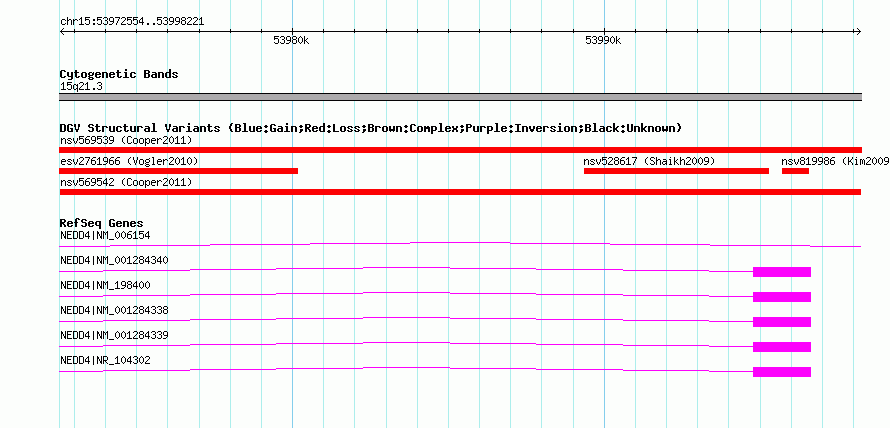Screen dimensions: 890x428
Task: Open variant label nsv569539 (Cooper2011)
Action: click(x=126, y=140)
